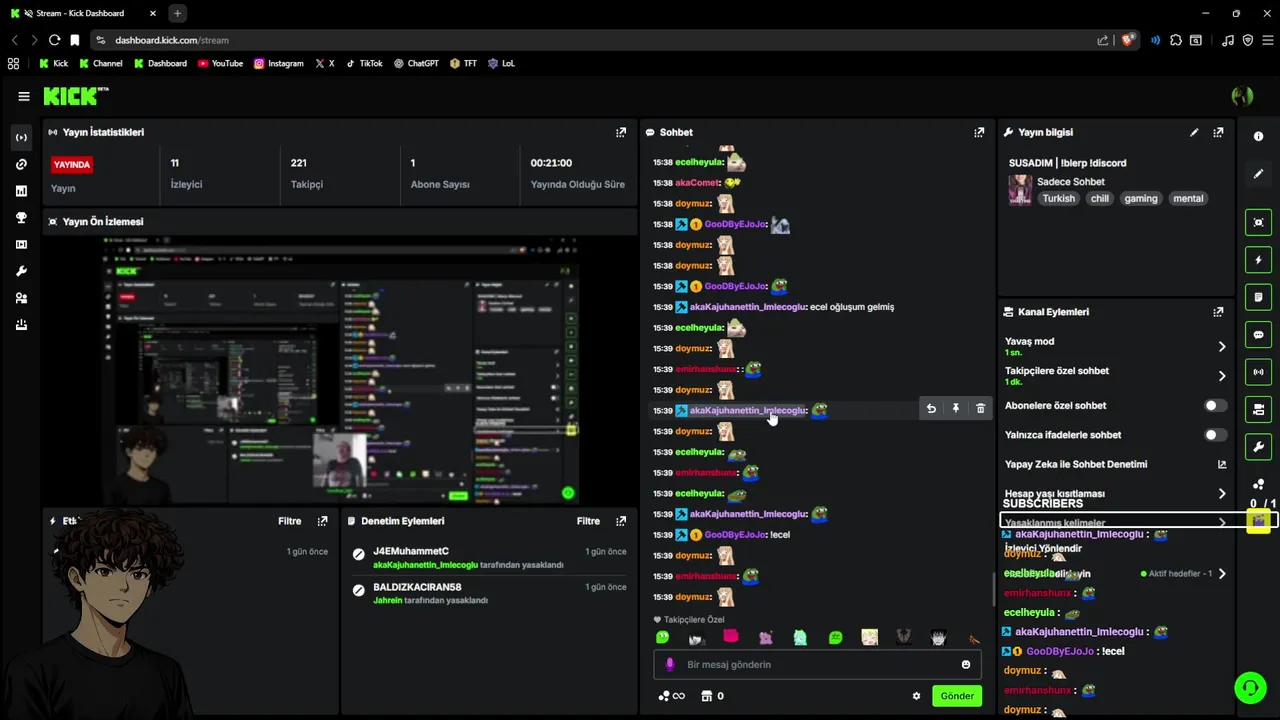Open the ChatGPT bookmark
Screen dimensions: 1280x720
[x=416, y=63]
